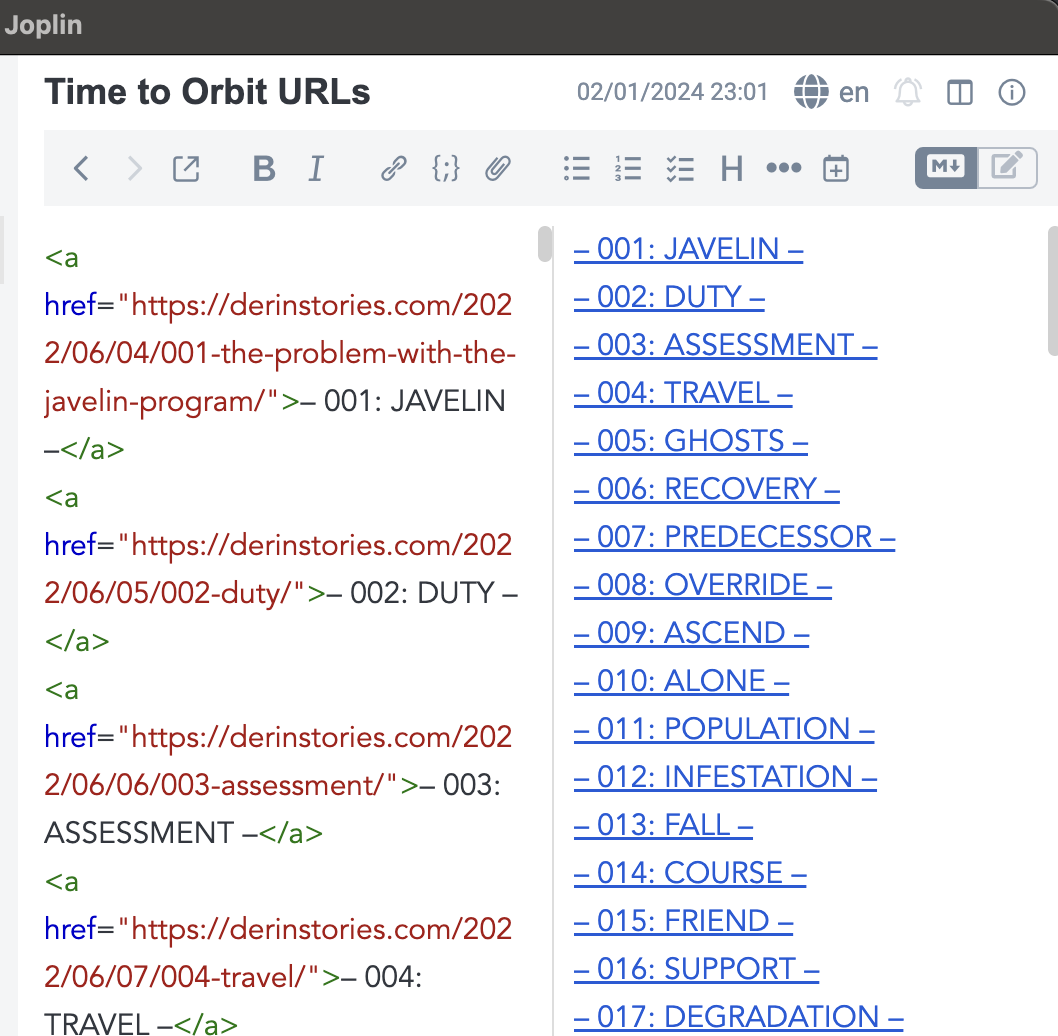Open the 010: ALONE link

coord(681,680)
